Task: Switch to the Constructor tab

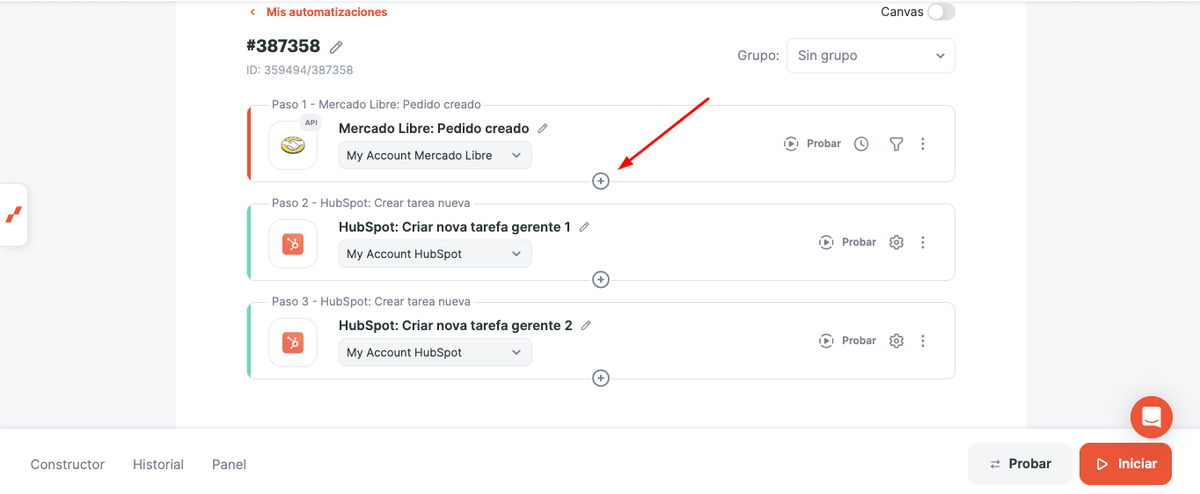Action: (x=67, y=464)
